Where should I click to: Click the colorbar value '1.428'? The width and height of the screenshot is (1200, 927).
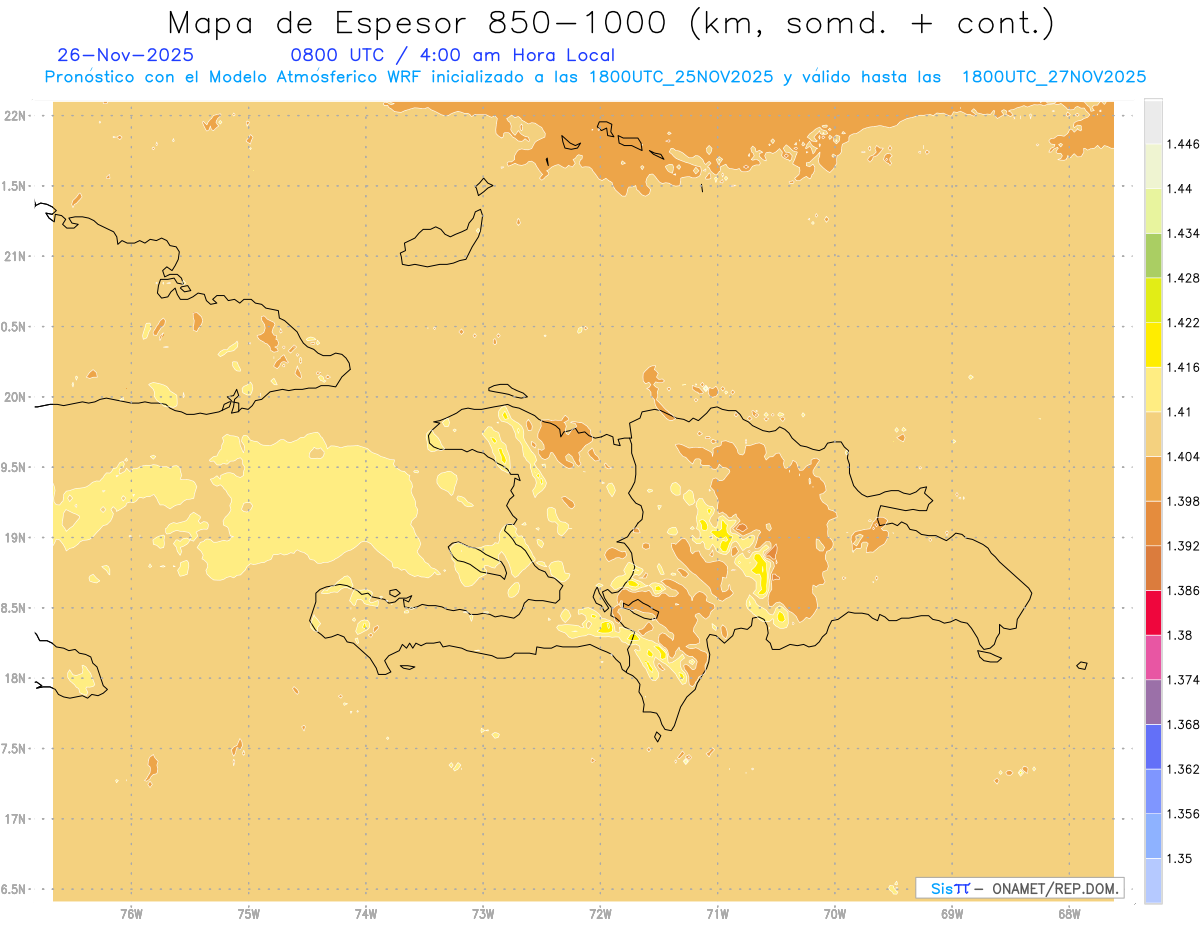(1183, 278)
